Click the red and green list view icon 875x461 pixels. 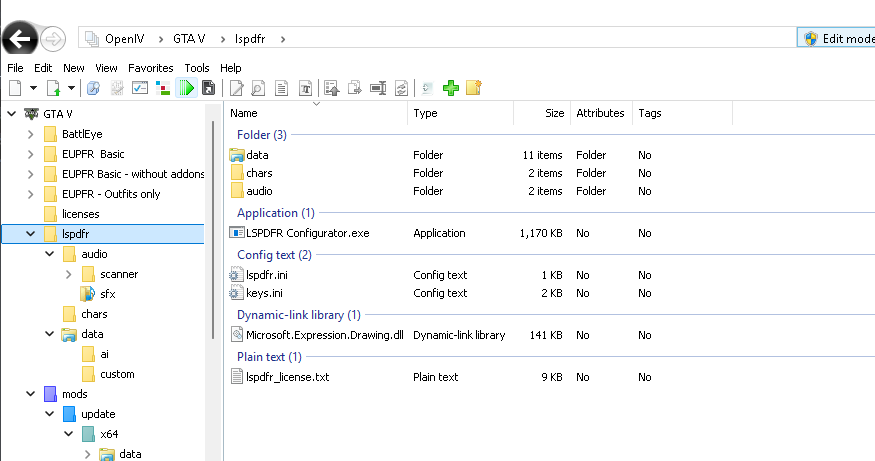pos(163,88)
